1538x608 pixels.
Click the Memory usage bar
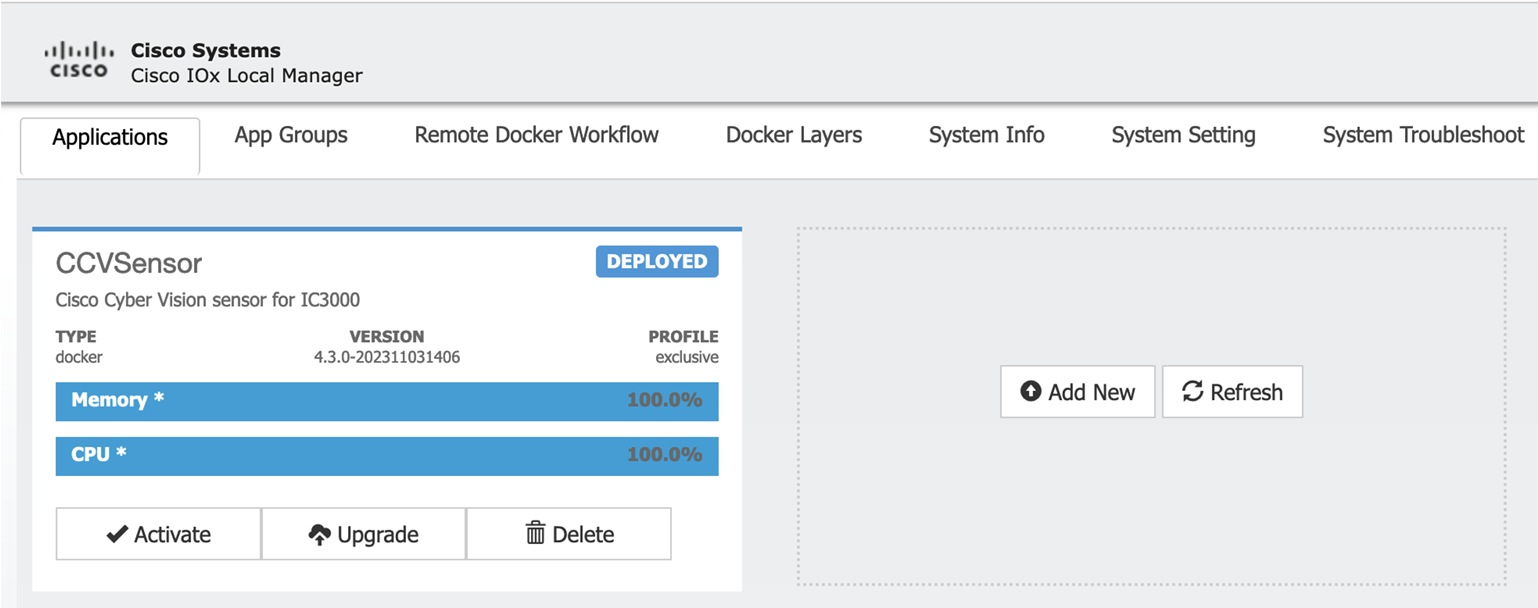pyautogui.click(x=386, y=401)
